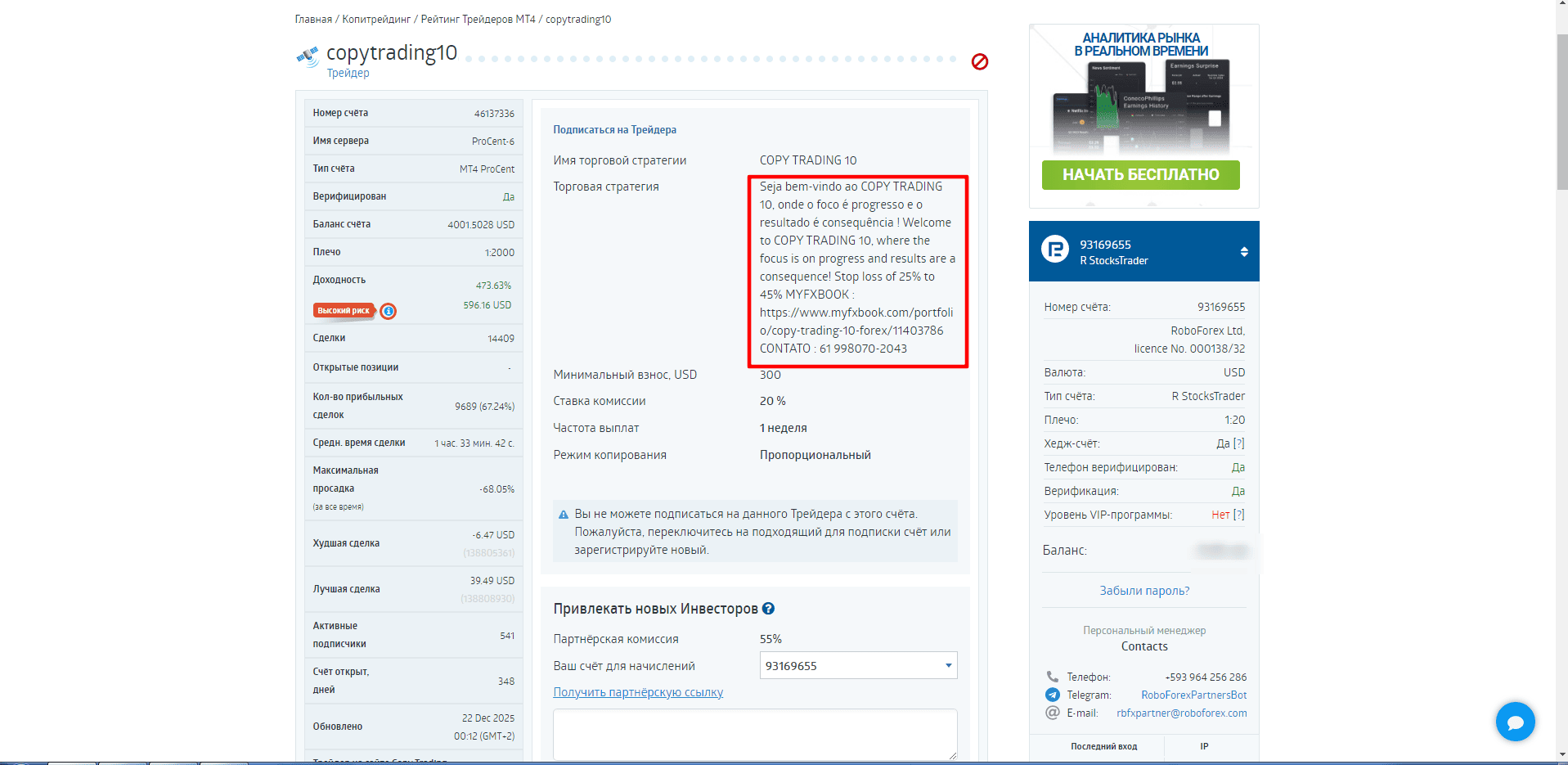Viewport: 1568px width, 765px height.
Task: Click the COPY TRADING 10 strategy name
Action: point(808,160)
